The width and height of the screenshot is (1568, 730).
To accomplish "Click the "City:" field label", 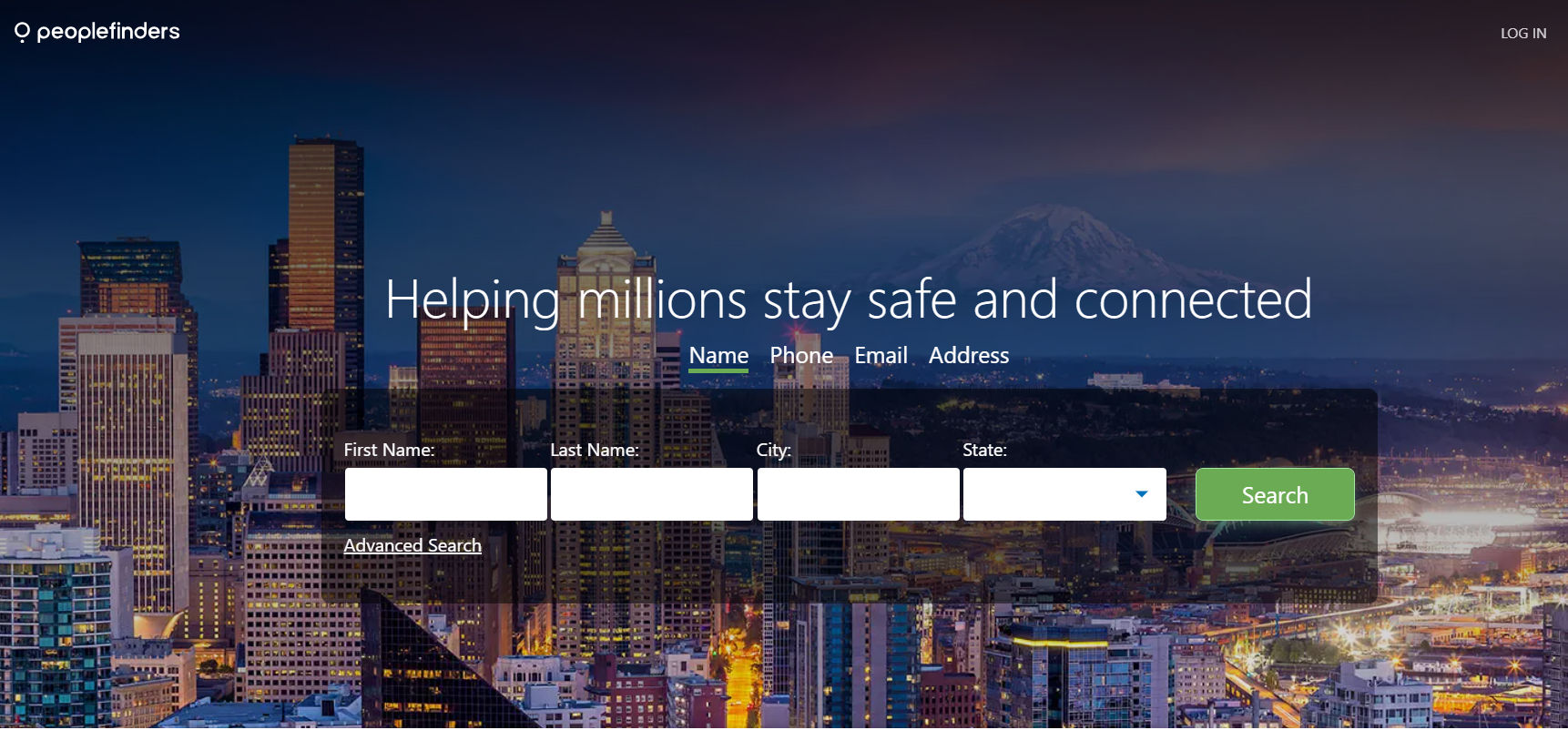I will tap(774, 450).
